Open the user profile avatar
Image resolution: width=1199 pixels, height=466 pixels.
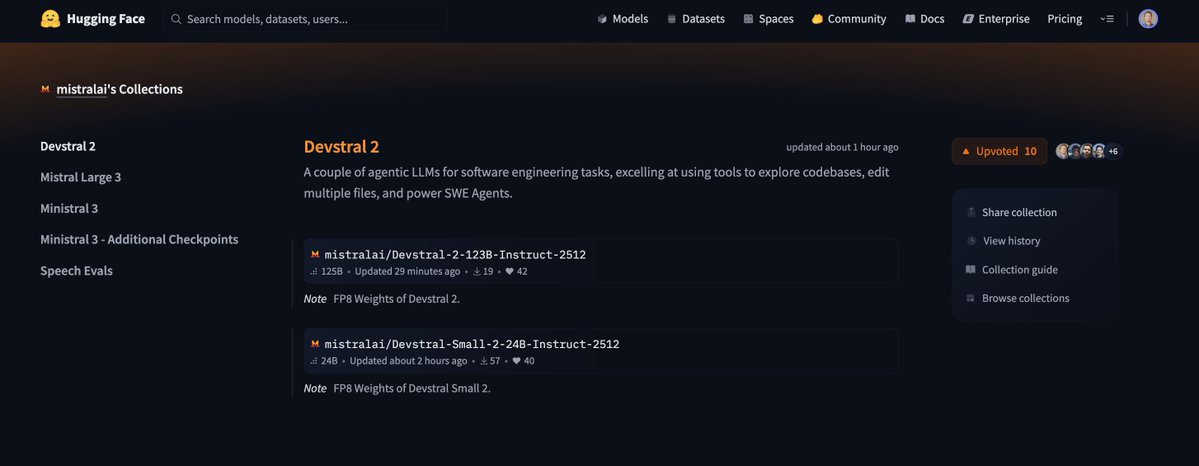1148,19
